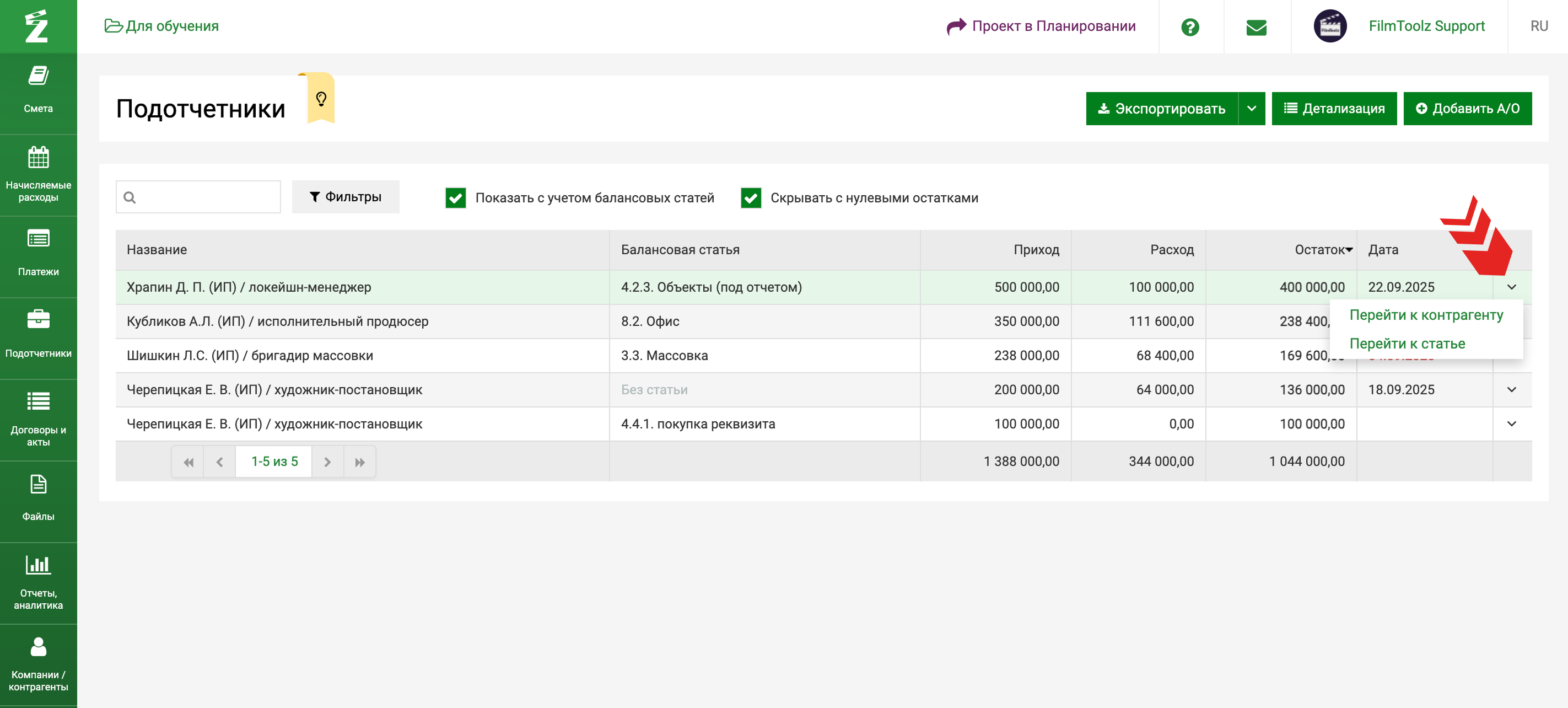Open Договоры и акты section
Image resolution: width=1568 pixels, height=708 pixels.
coord(37,419)
